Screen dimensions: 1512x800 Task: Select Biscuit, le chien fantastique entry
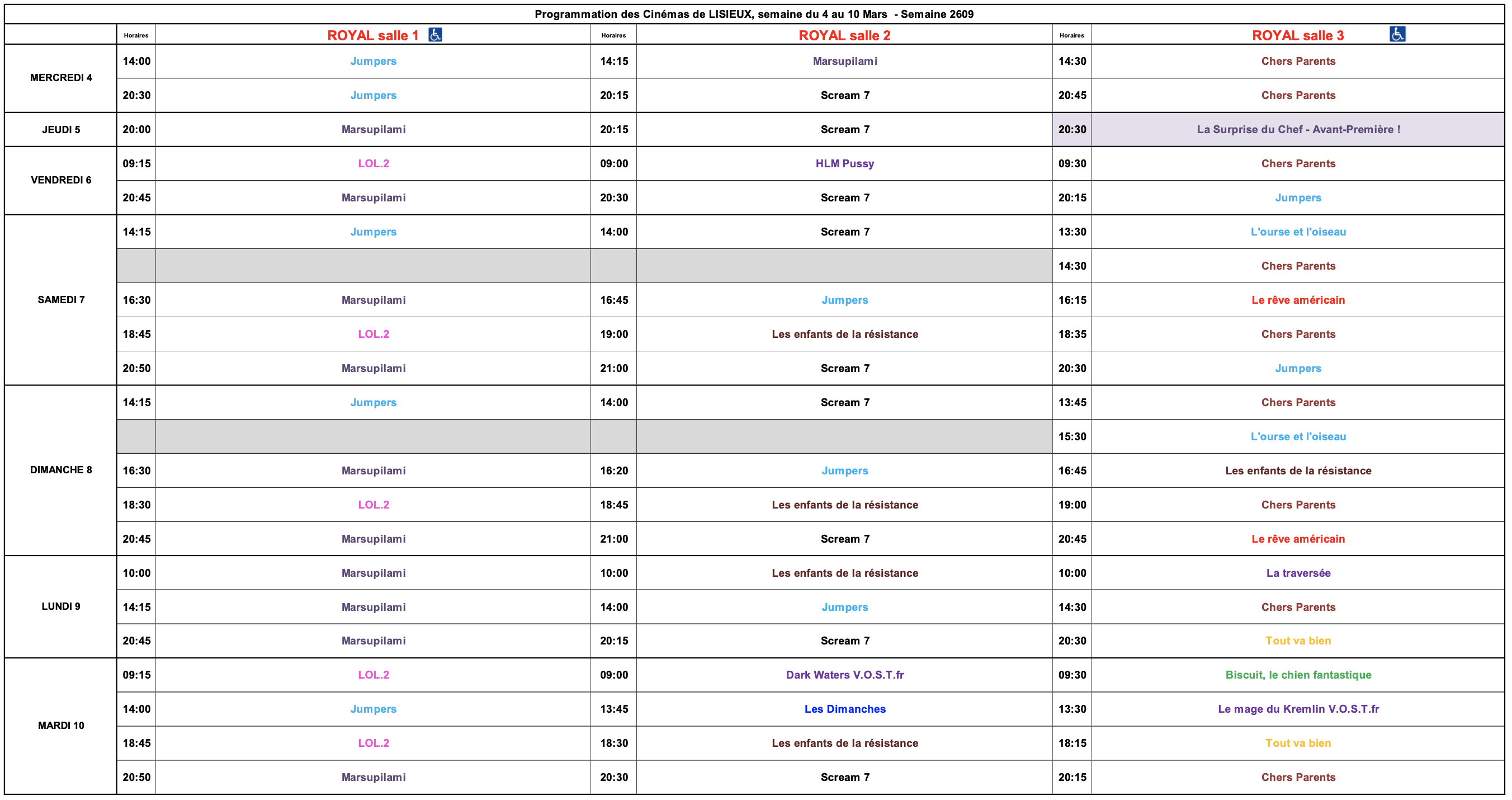point(1298,674)
